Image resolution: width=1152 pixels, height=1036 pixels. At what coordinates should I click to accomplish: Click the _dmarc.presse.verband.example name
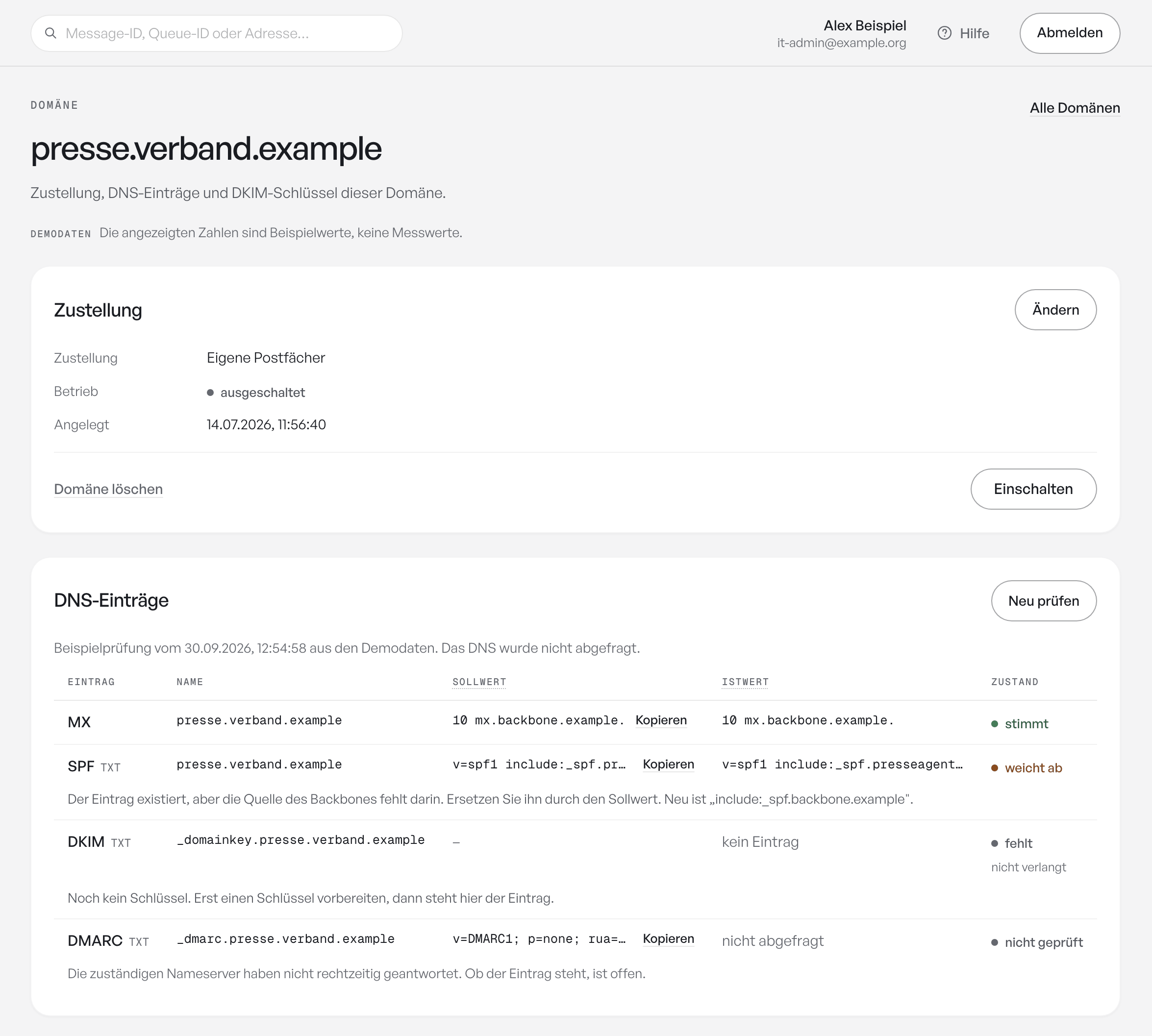pos(285,938)
